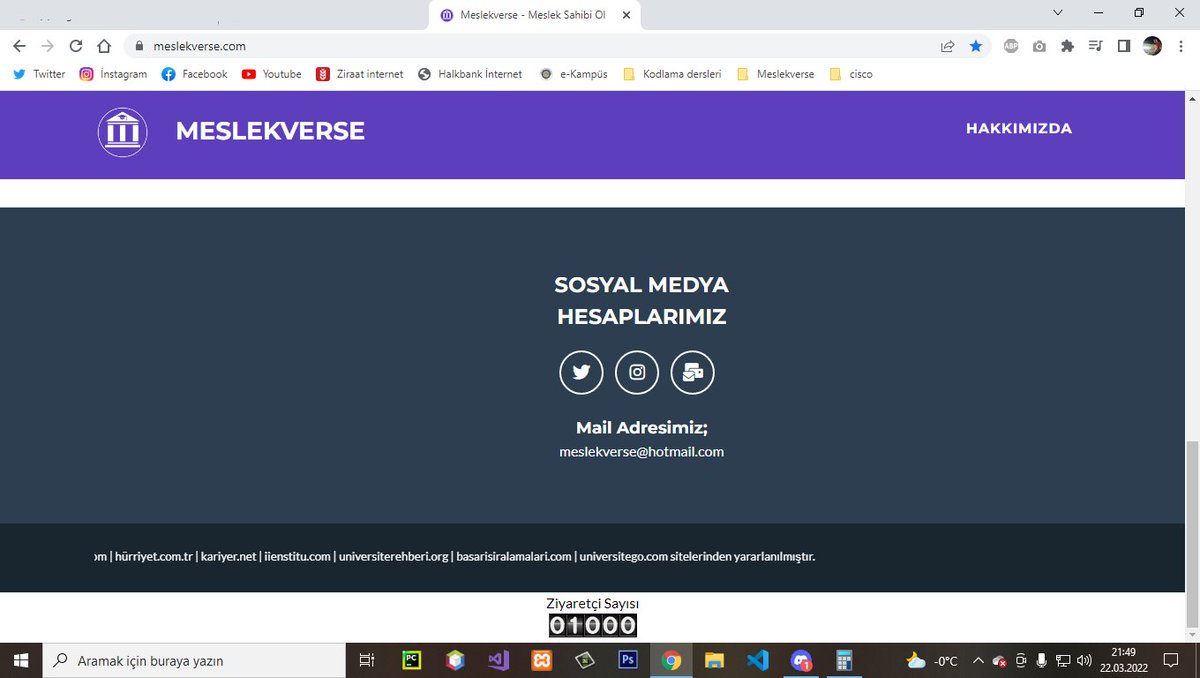Open the volume control from the system tray
This screenshot has width=1200, height=678.
(1084, 660)
